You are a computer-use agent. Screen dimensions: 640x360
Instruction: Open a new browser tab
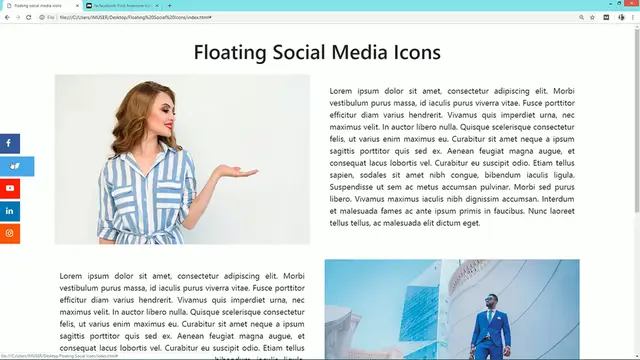169,6
